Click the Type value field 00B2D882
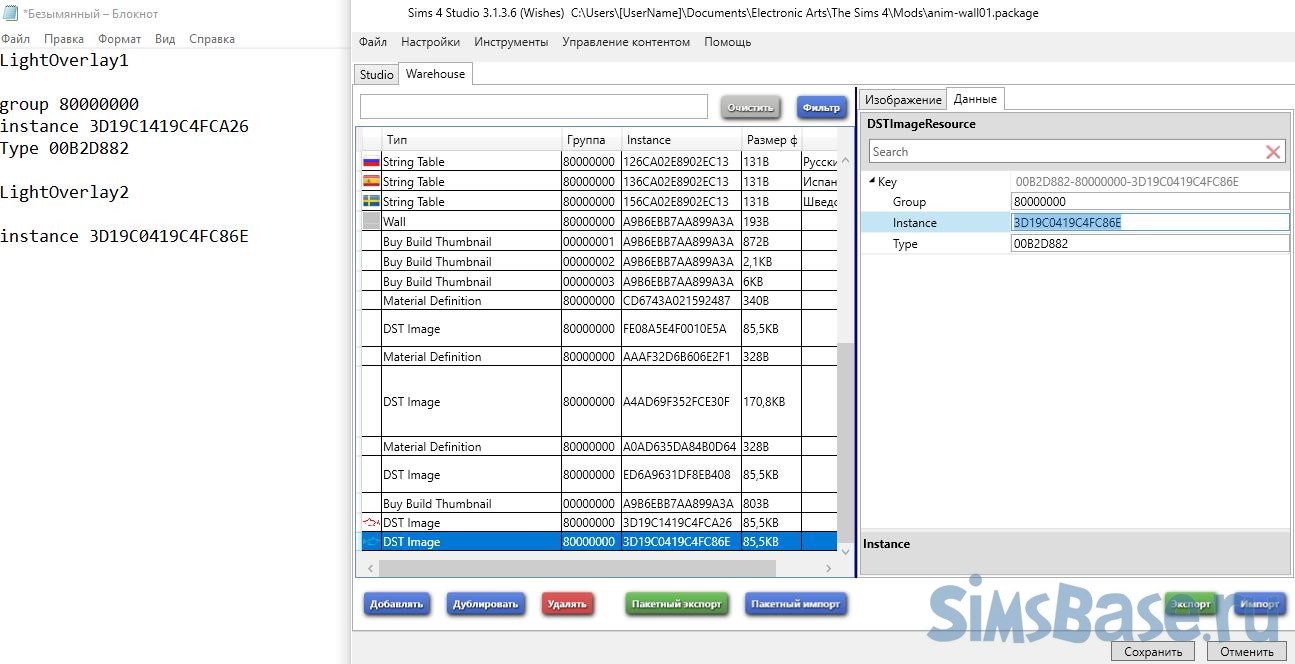 (x=1149, y=243)
